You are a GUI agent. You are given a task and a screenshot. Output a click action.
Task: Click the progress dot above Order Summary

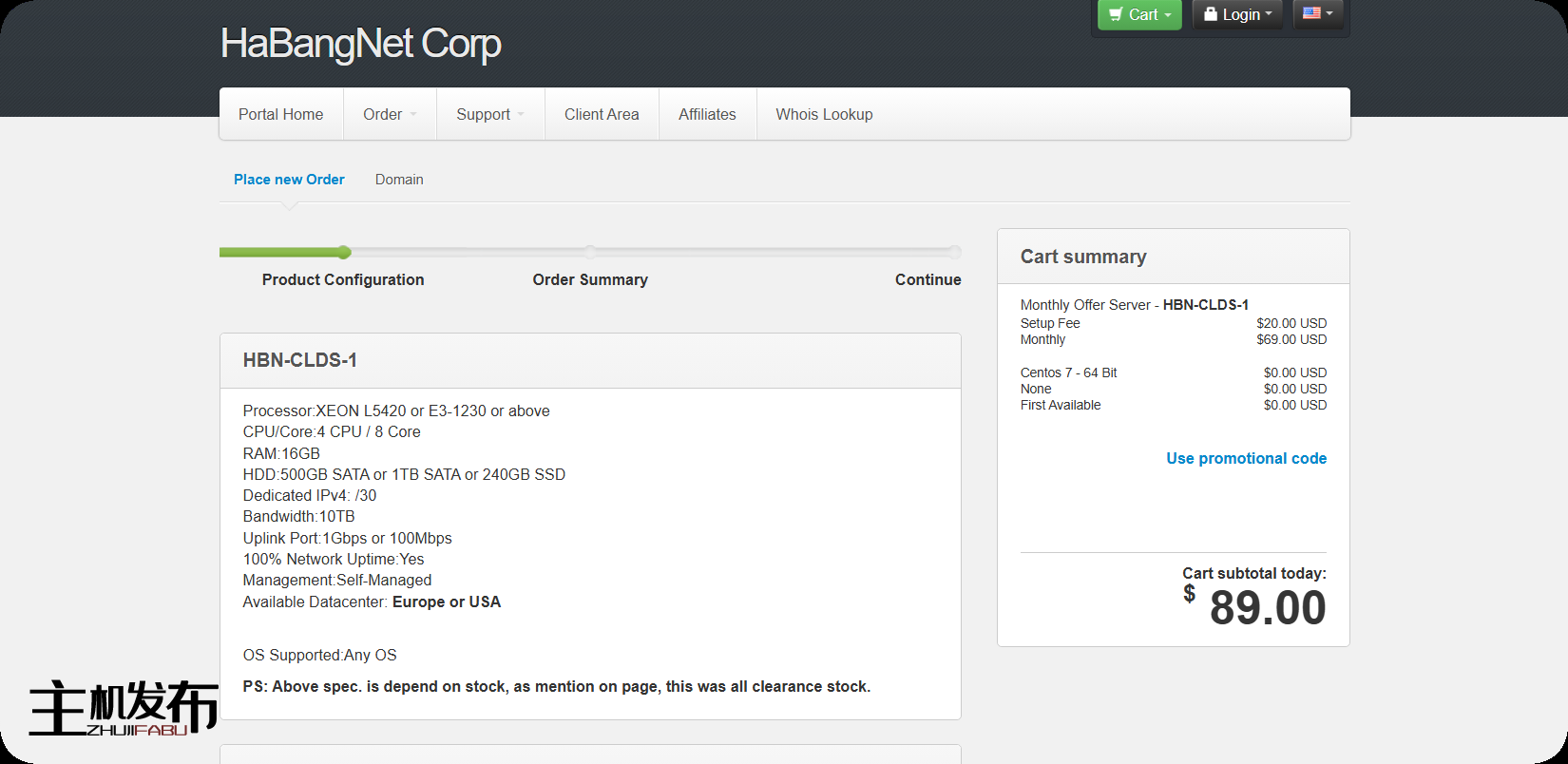pyautogui.click(x=590, y=252)
